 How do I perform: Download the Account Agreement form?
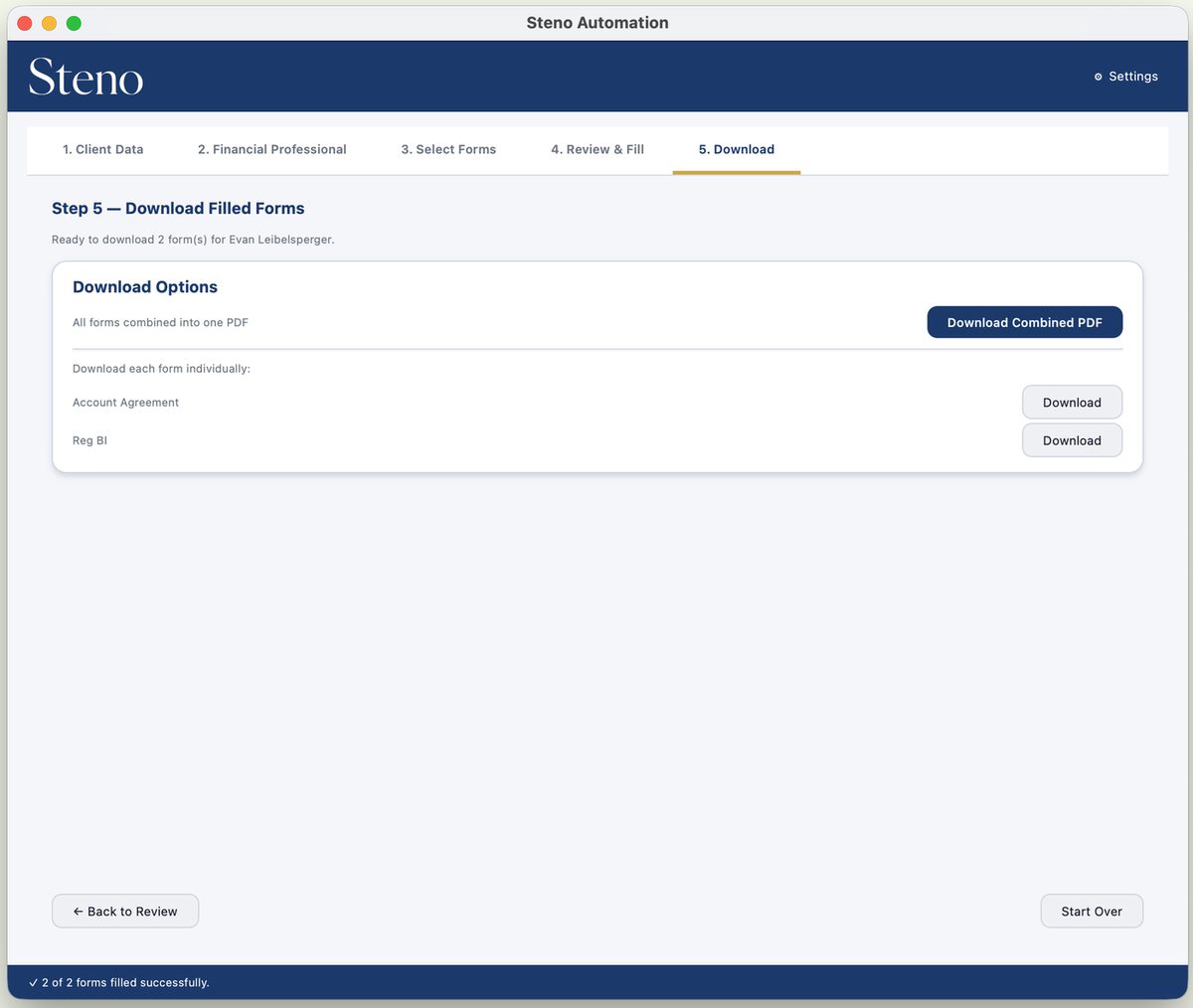click(1072, 403)
